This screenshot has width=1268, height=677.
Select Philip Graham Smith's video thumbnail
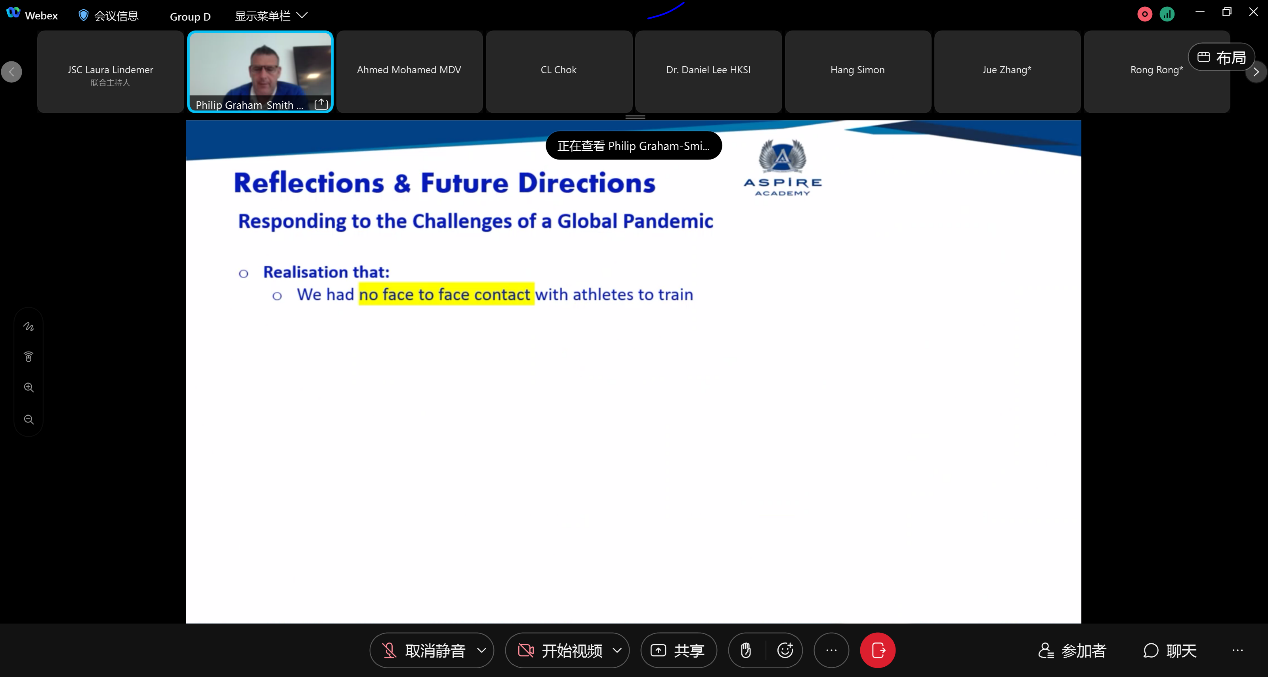click(x=260, y=71)
